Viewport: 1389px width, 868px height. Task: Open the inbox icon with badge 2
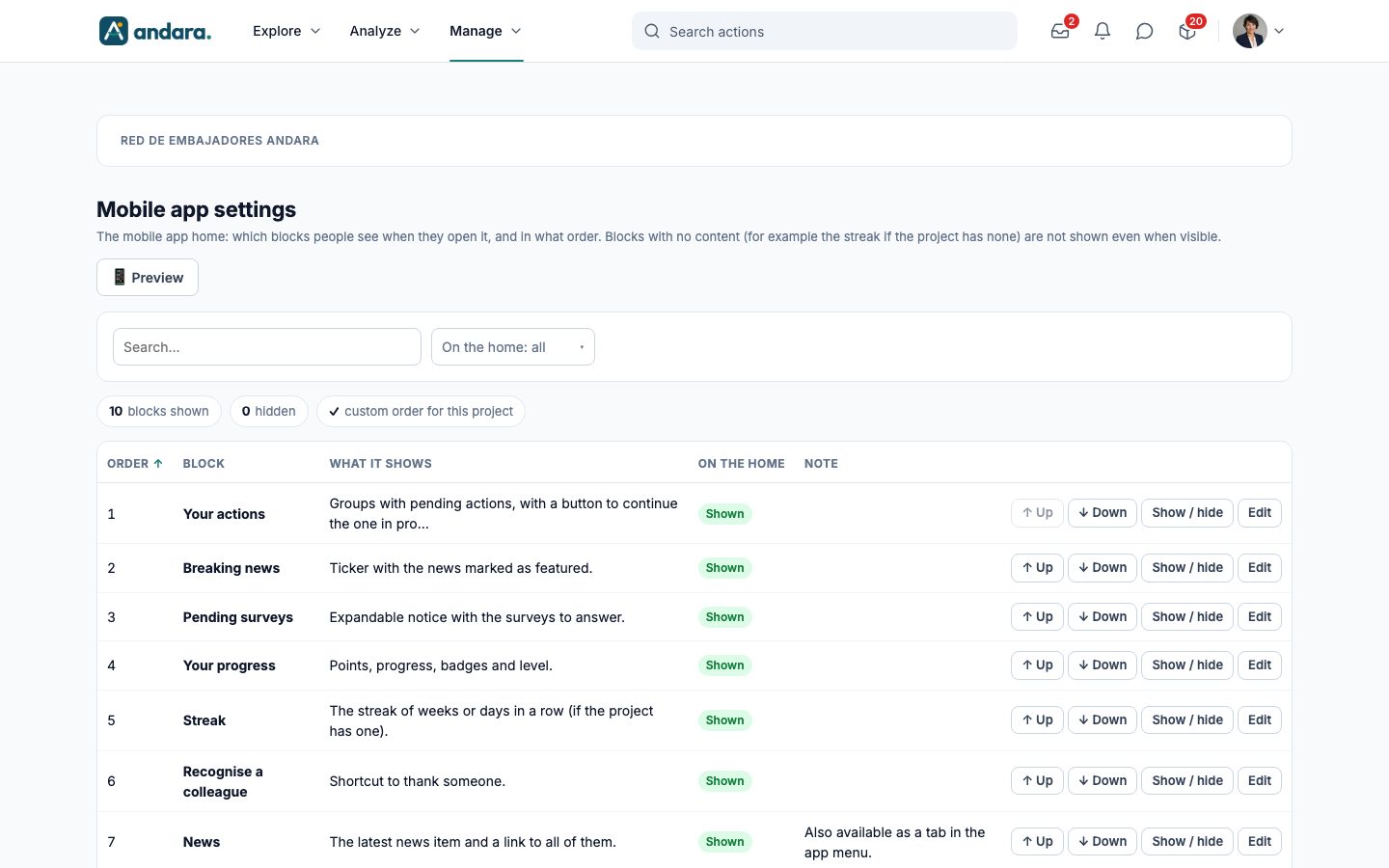click(1060, 31)
